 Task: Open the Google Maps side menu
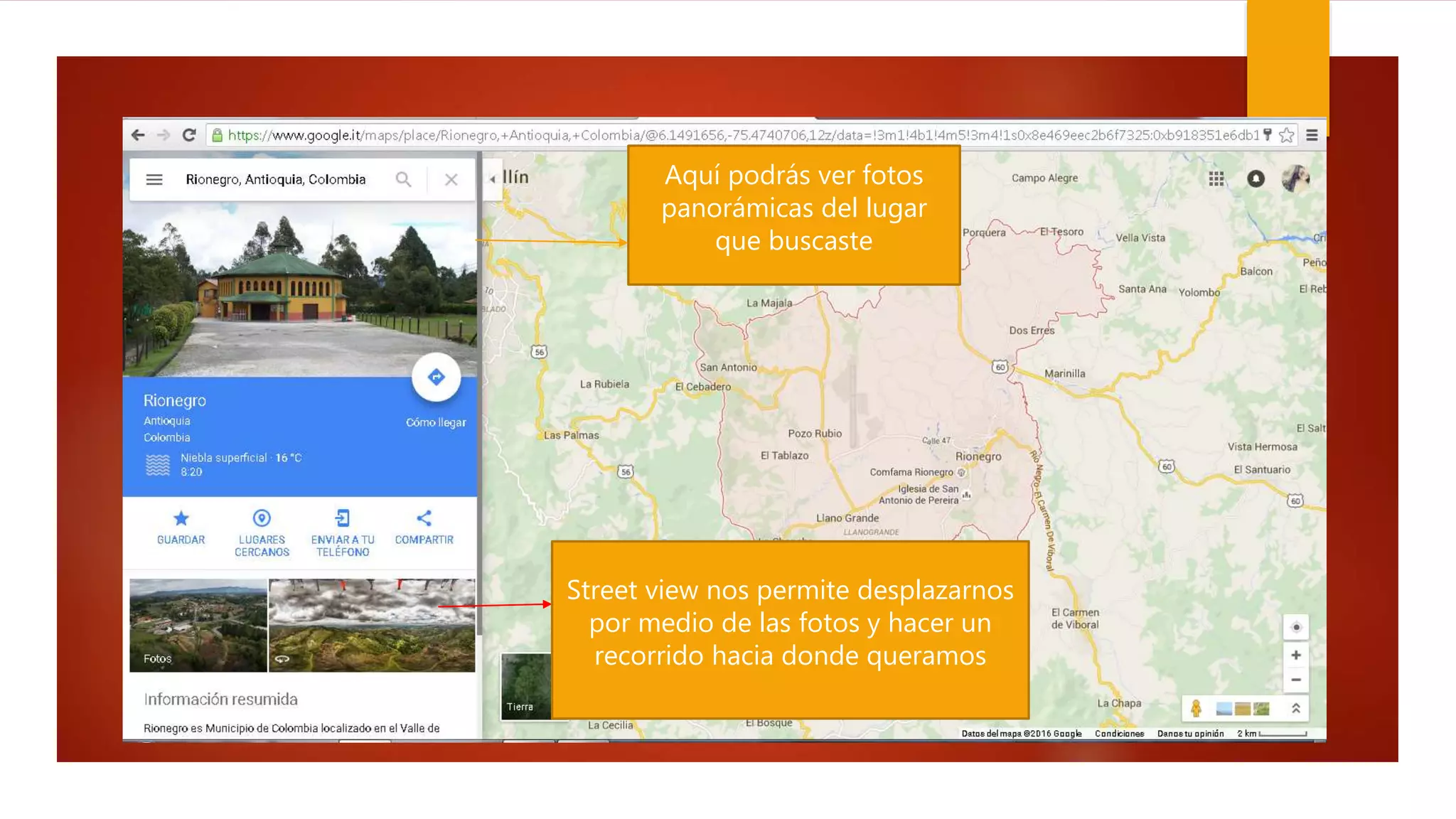[154, 180]
